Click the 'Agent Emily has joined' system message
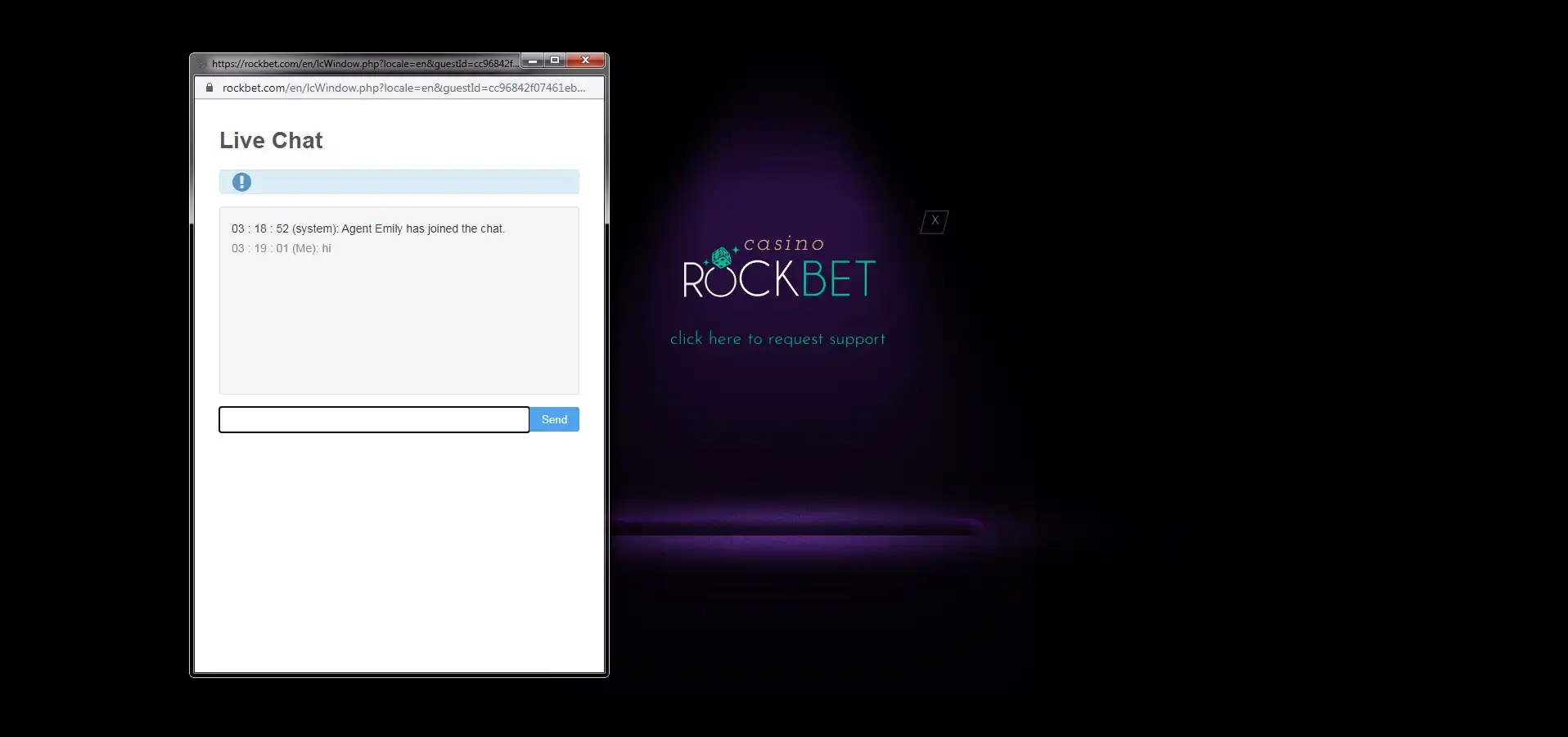 (368, 228)
